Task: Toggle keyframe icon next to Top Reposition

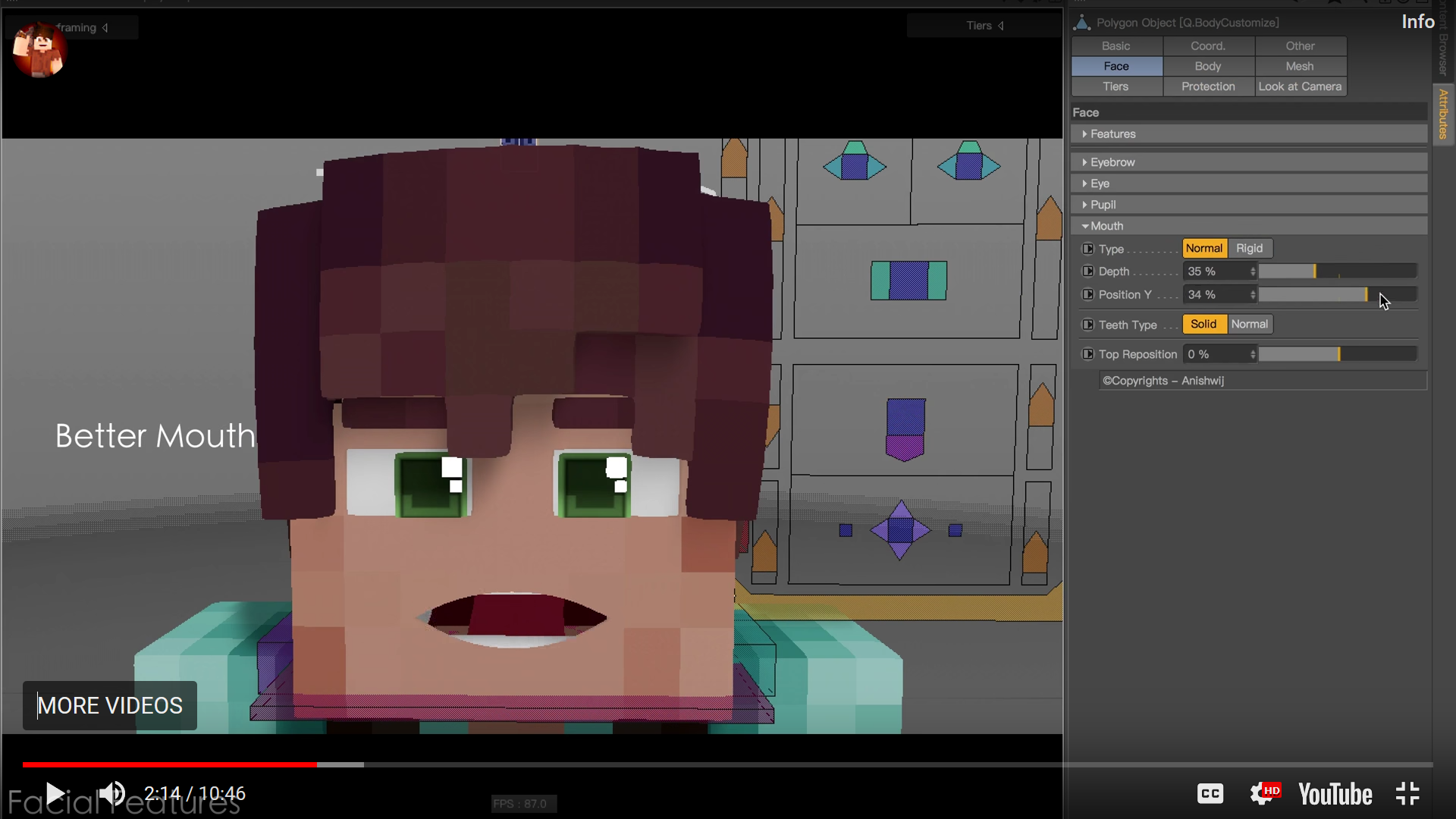Action: [x=1087, y=354]
